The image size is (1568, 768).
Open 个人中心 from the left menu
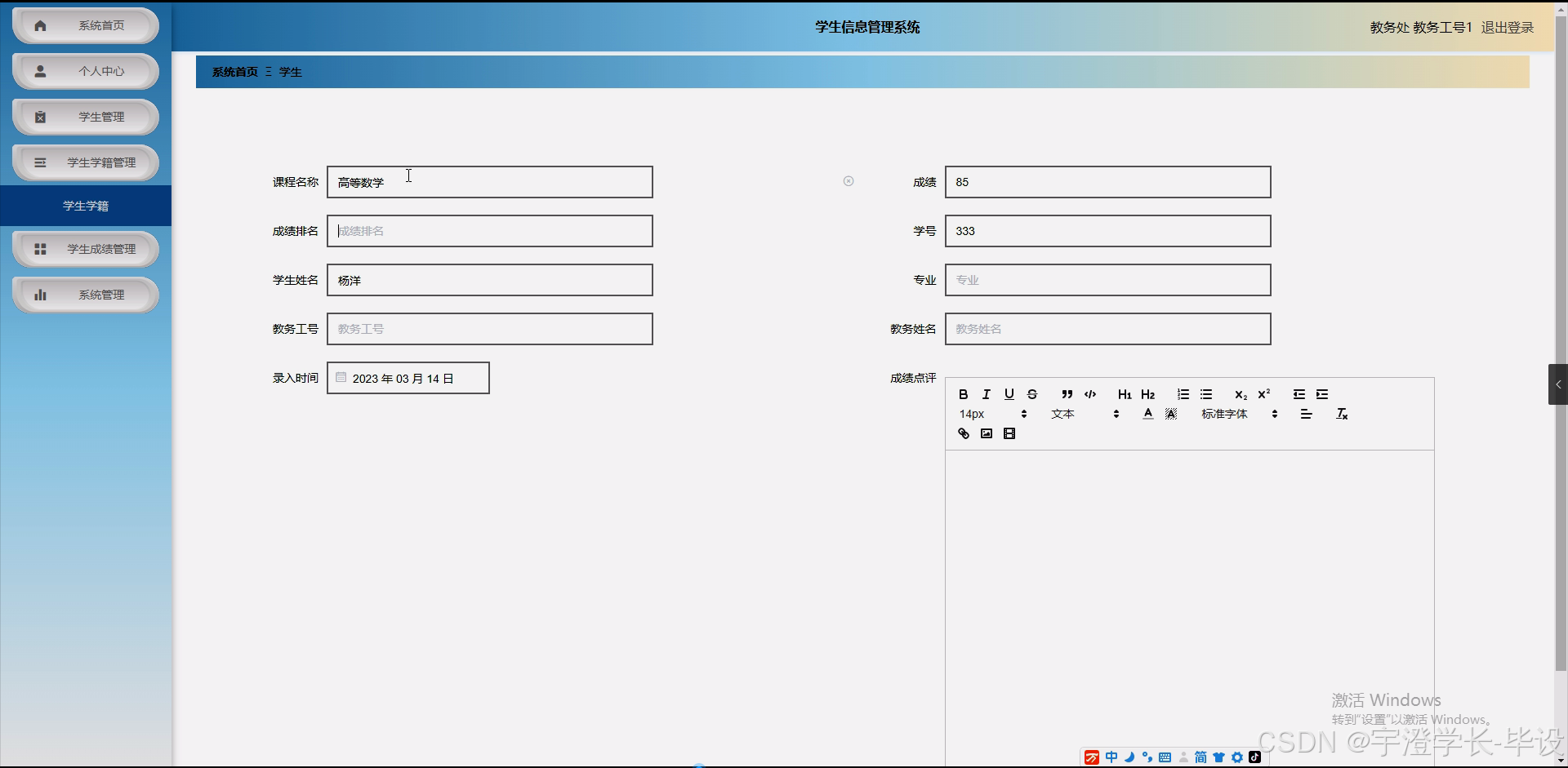click(85, 71)
